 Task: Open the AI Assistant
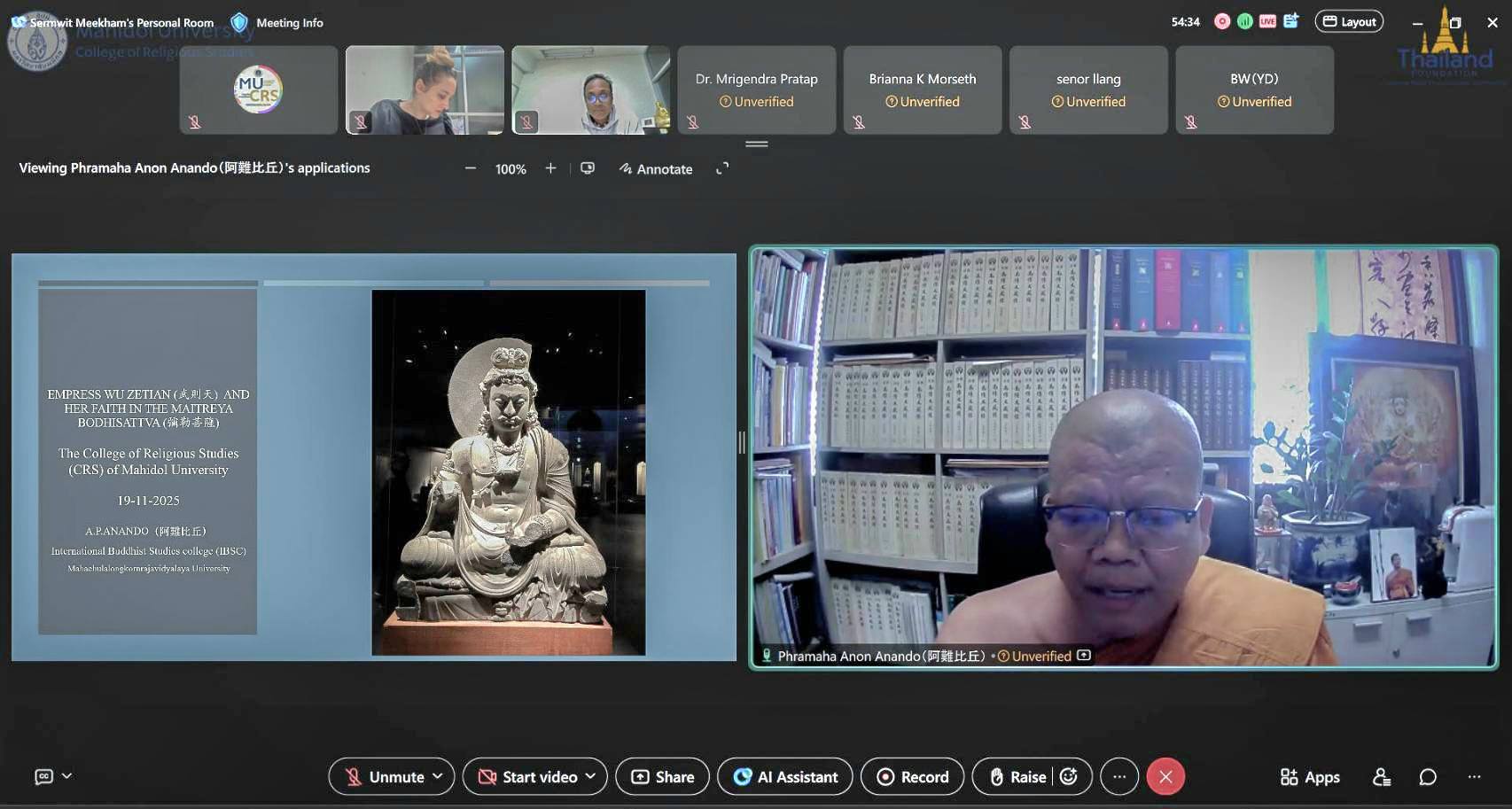point(784,777)
